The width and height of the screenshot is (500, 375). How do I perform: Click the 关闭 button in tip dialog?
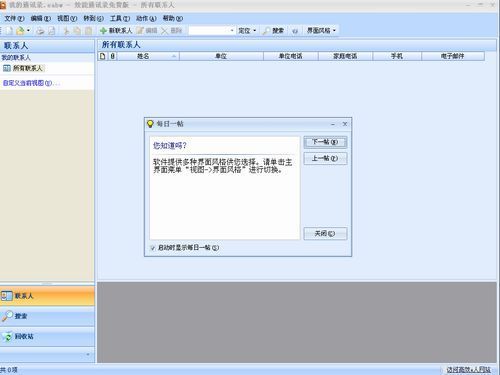tap(325, 233)
